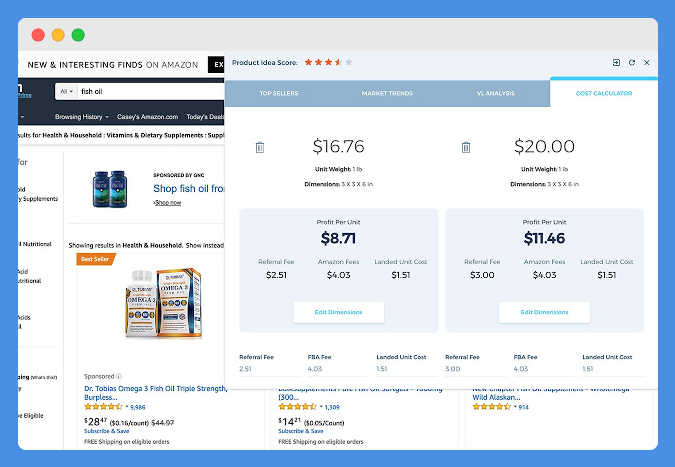This screenshot has height=467, width=675.
Task: Edit Landed Unit Cost field under $16.76
Action: point(407,369)
